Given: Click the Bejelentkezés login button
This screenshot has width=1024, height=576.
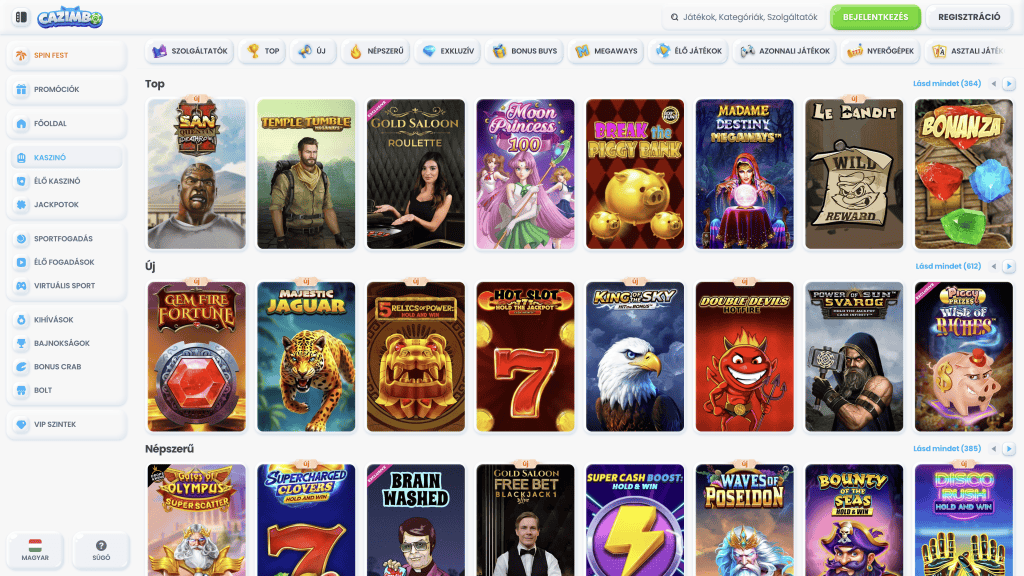Looking at the screenshot, I should 875,17.
